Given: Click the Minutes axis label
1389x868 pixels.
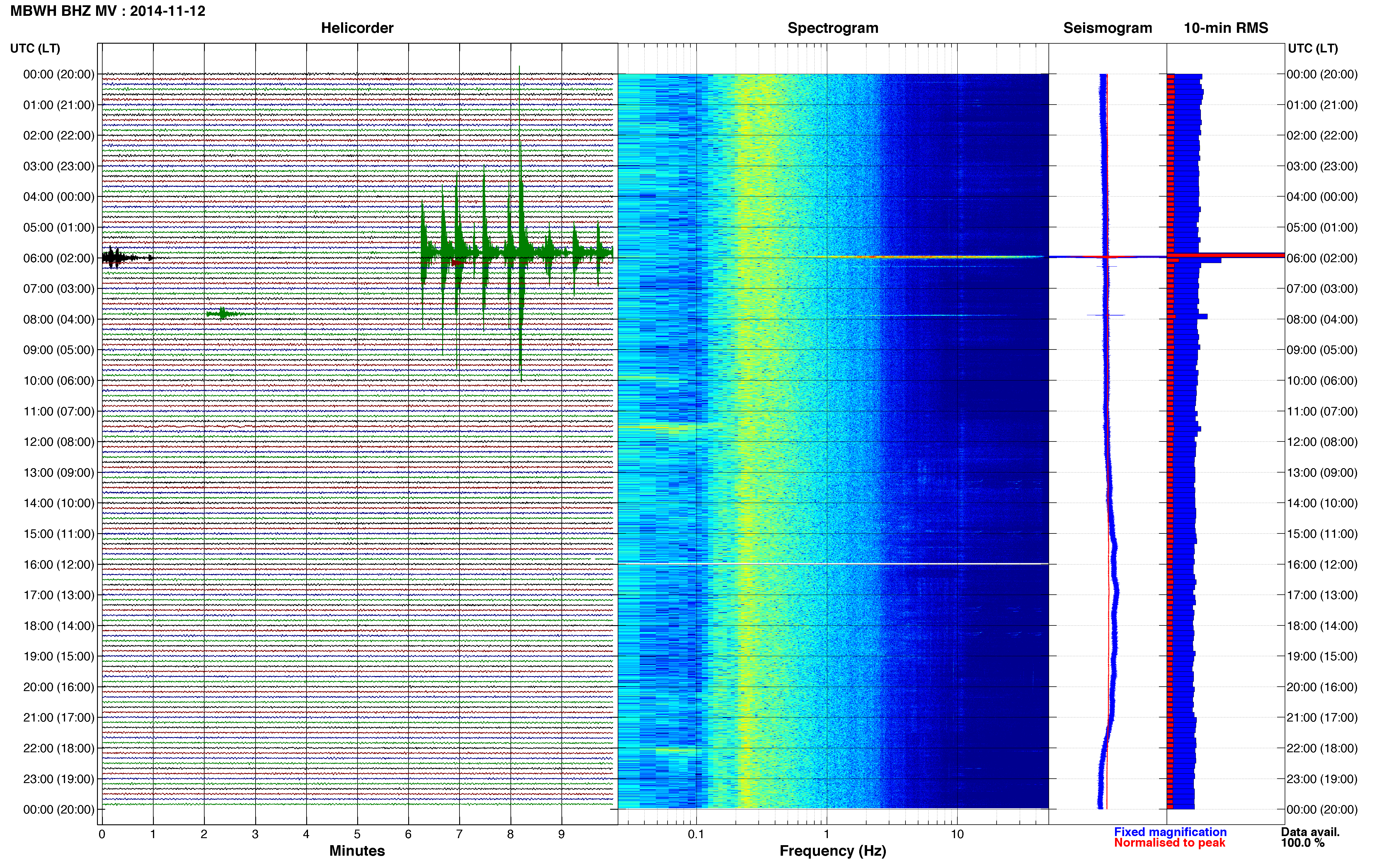Looking at the screenshot, I should pos(357,851).
